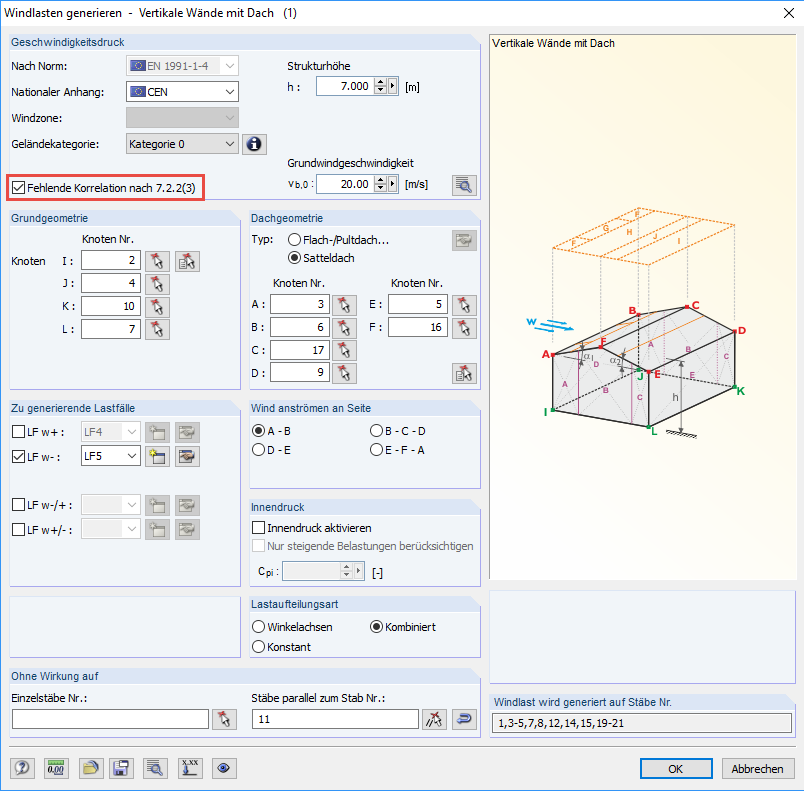Open terrain category info button

pos(254,144)
